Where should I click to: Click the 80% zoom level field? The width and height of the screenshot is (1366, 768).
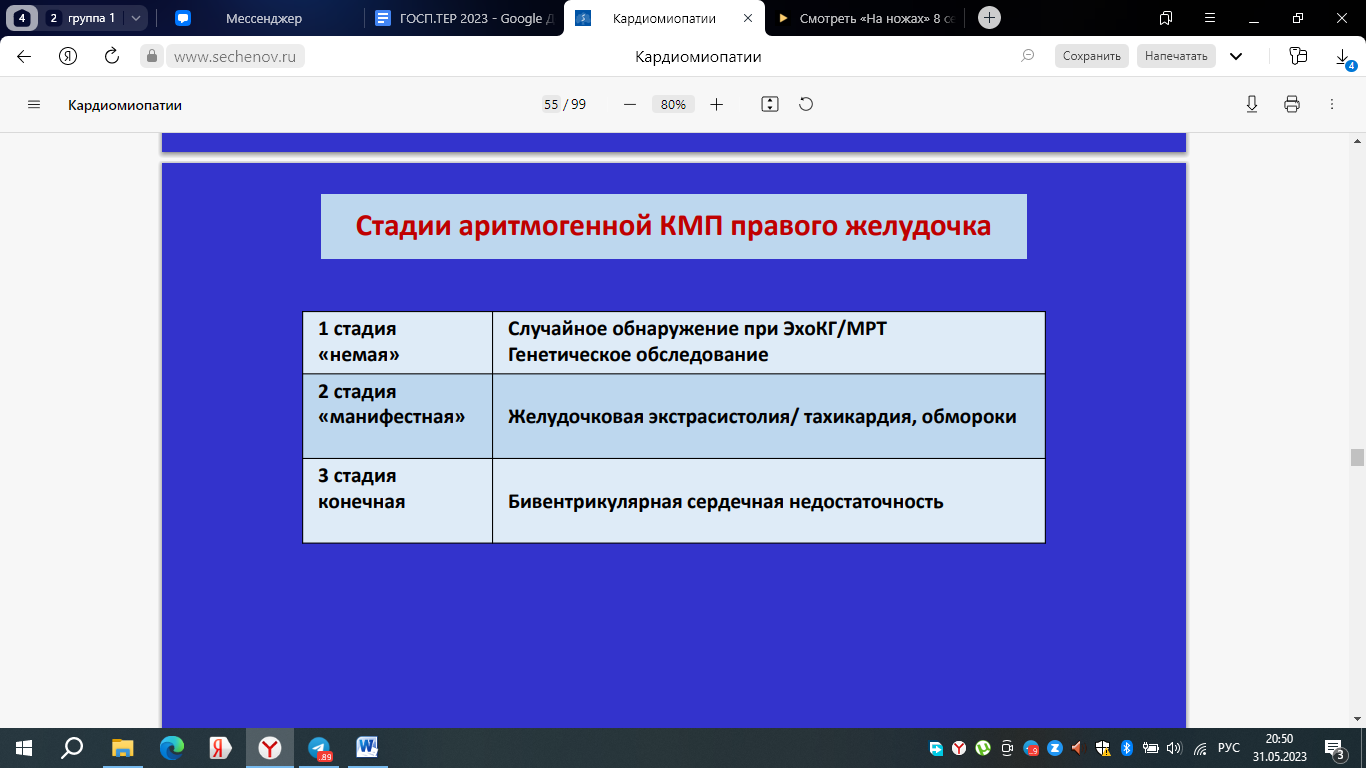coord(673,104)
